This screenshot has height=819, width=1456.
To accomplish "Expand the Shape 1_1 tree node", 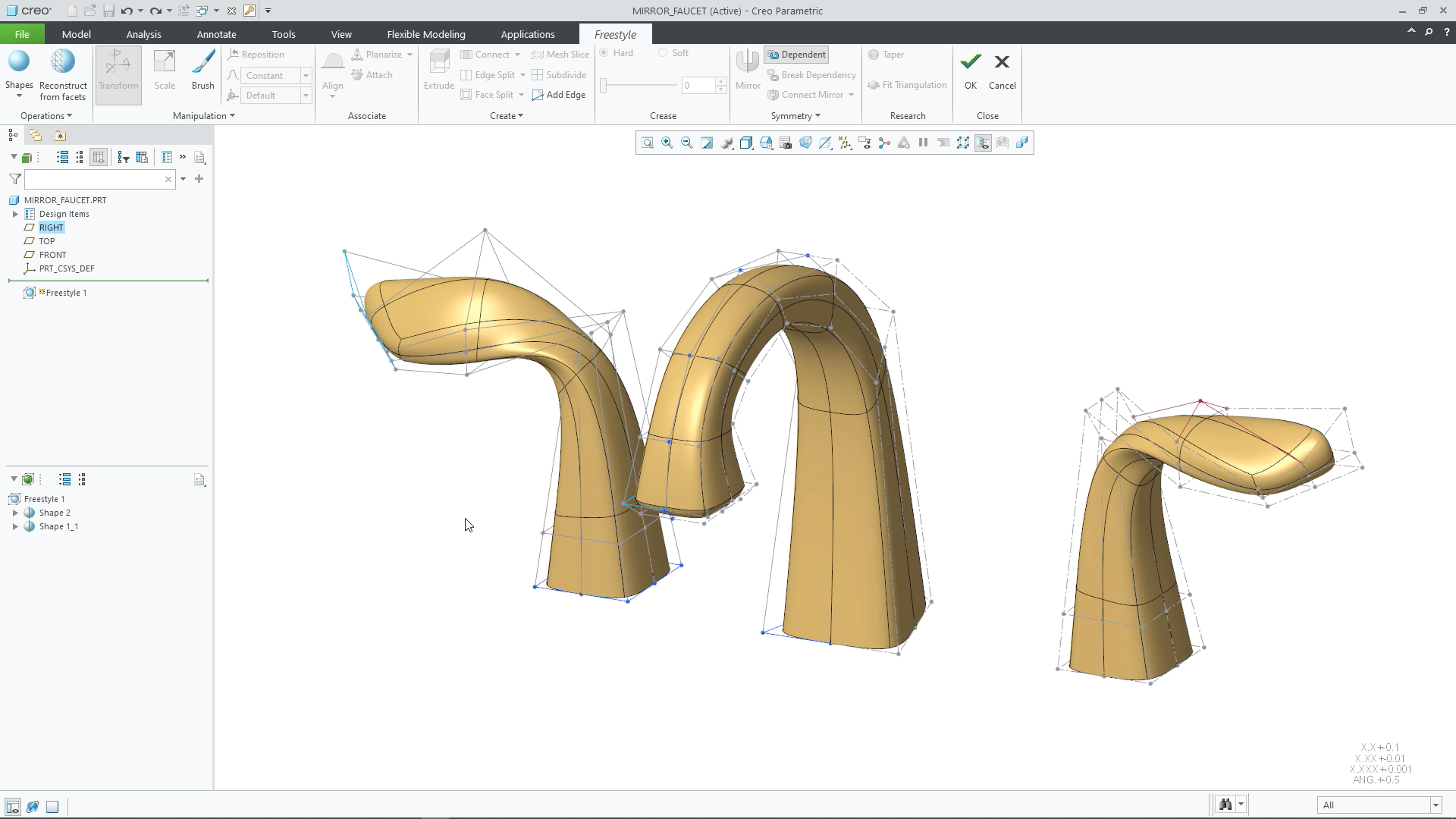I will click(15, 527).
